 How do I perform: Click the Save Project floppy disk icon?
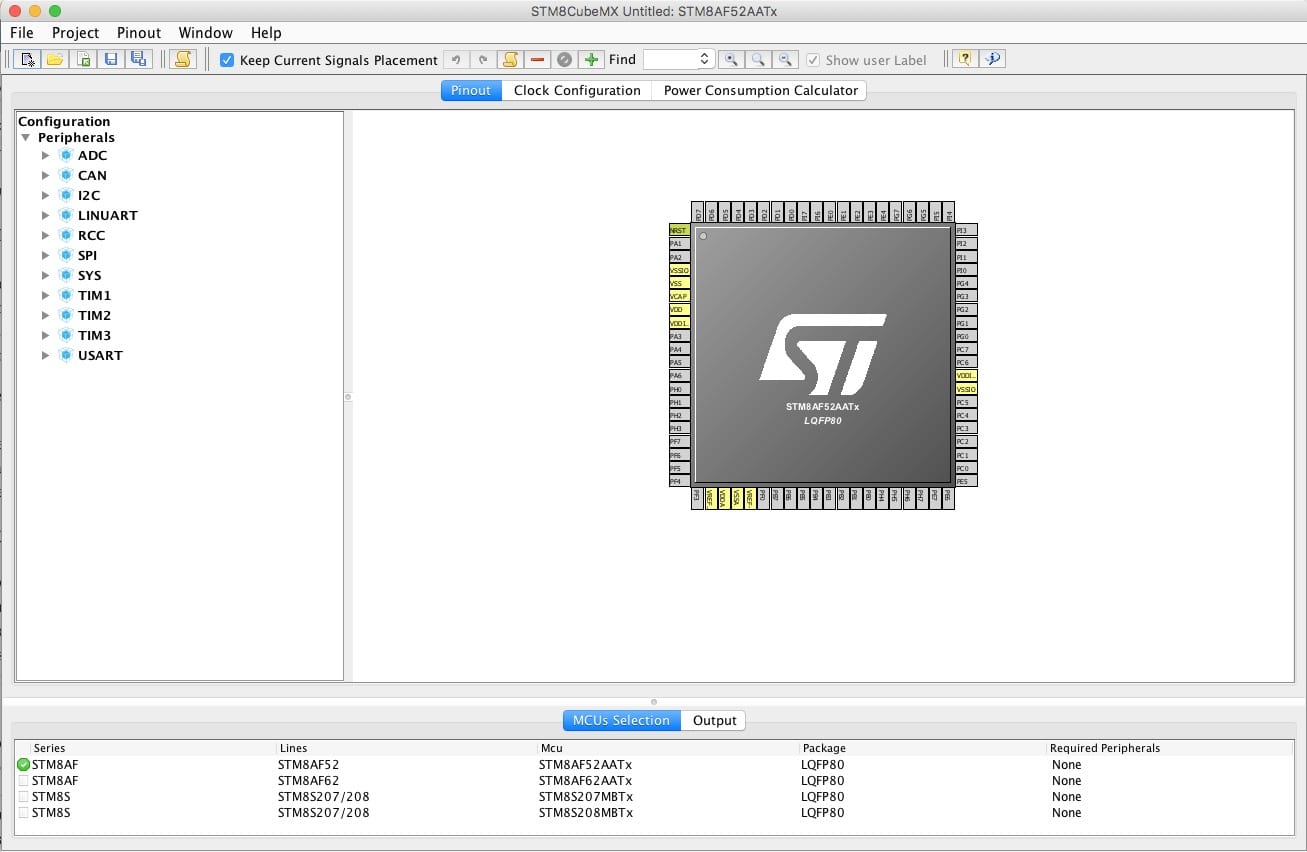click(111, 60)
